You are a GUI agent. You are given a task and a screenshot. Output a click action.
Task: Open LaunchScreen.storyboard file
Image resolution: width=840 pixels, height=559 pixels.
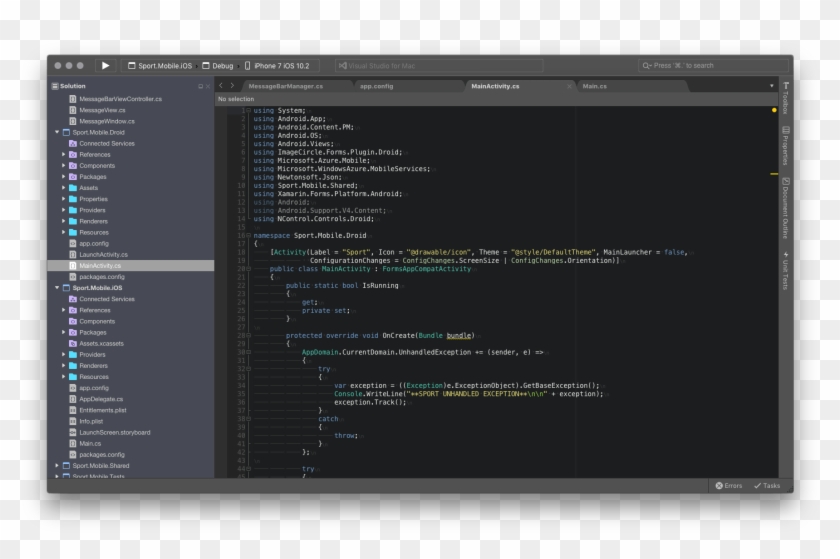(115, 433)
